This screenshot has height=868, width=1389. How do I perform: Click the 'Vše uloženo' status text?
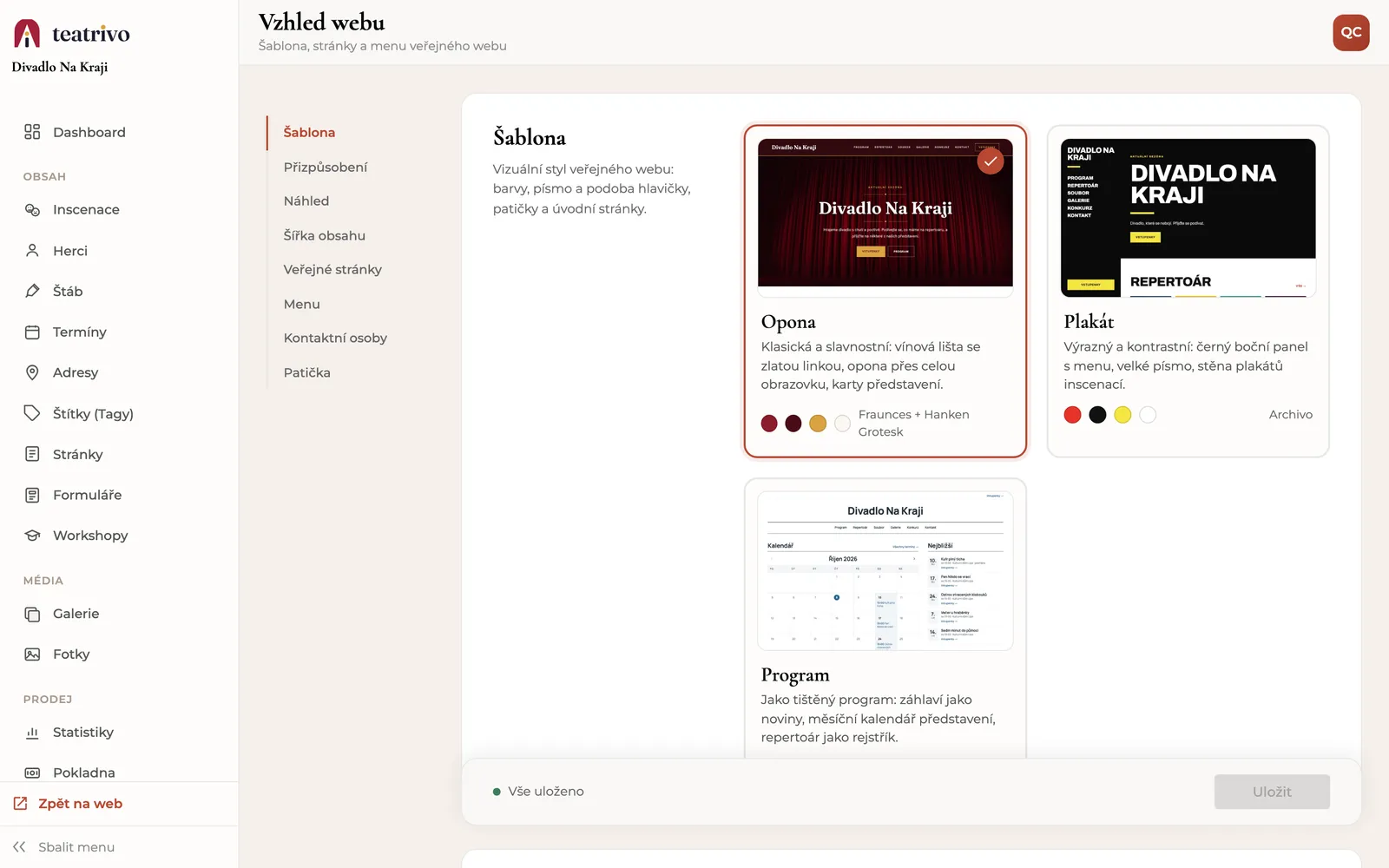point(546,792)
